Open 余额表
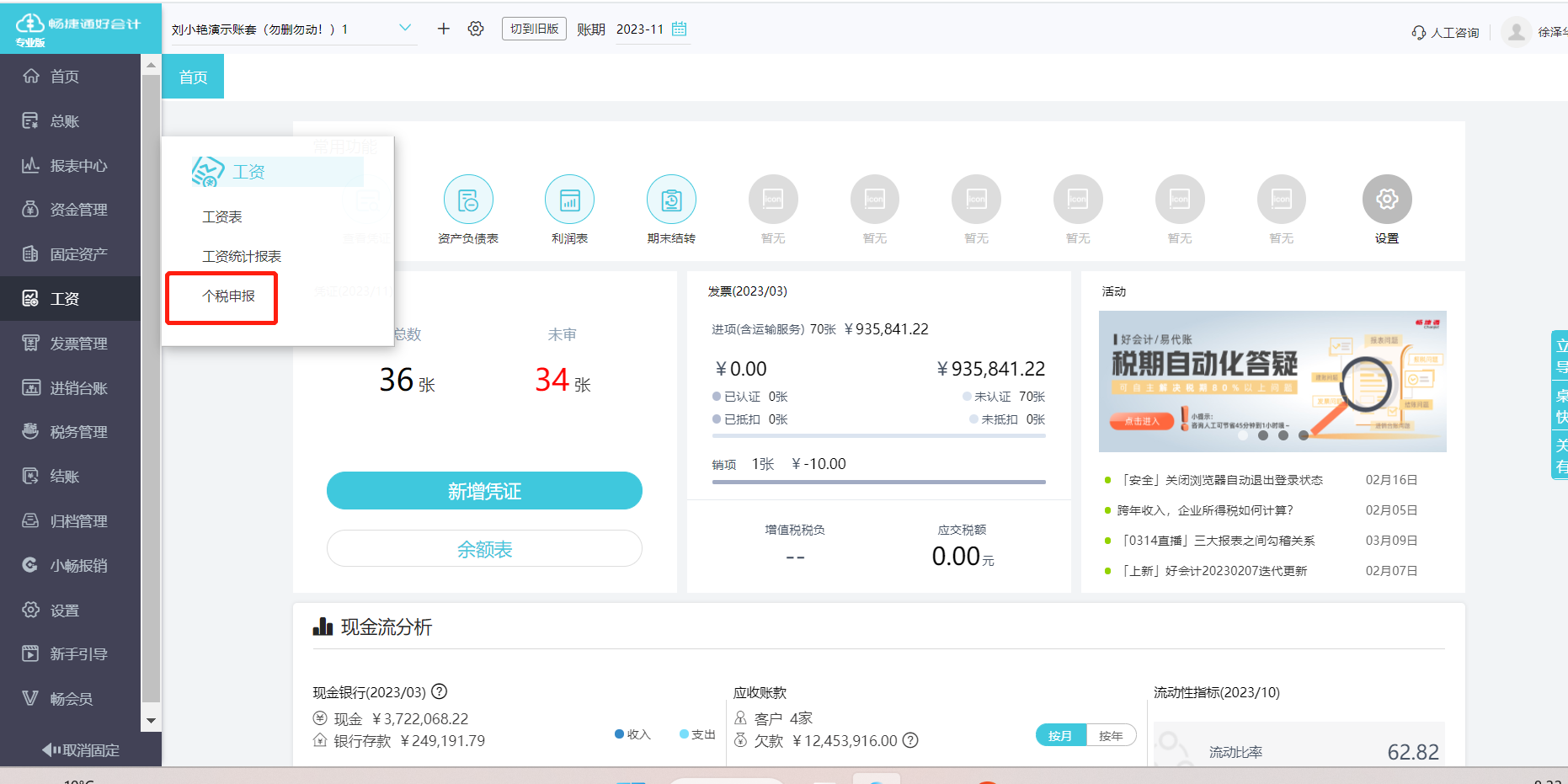 (484, 548)
